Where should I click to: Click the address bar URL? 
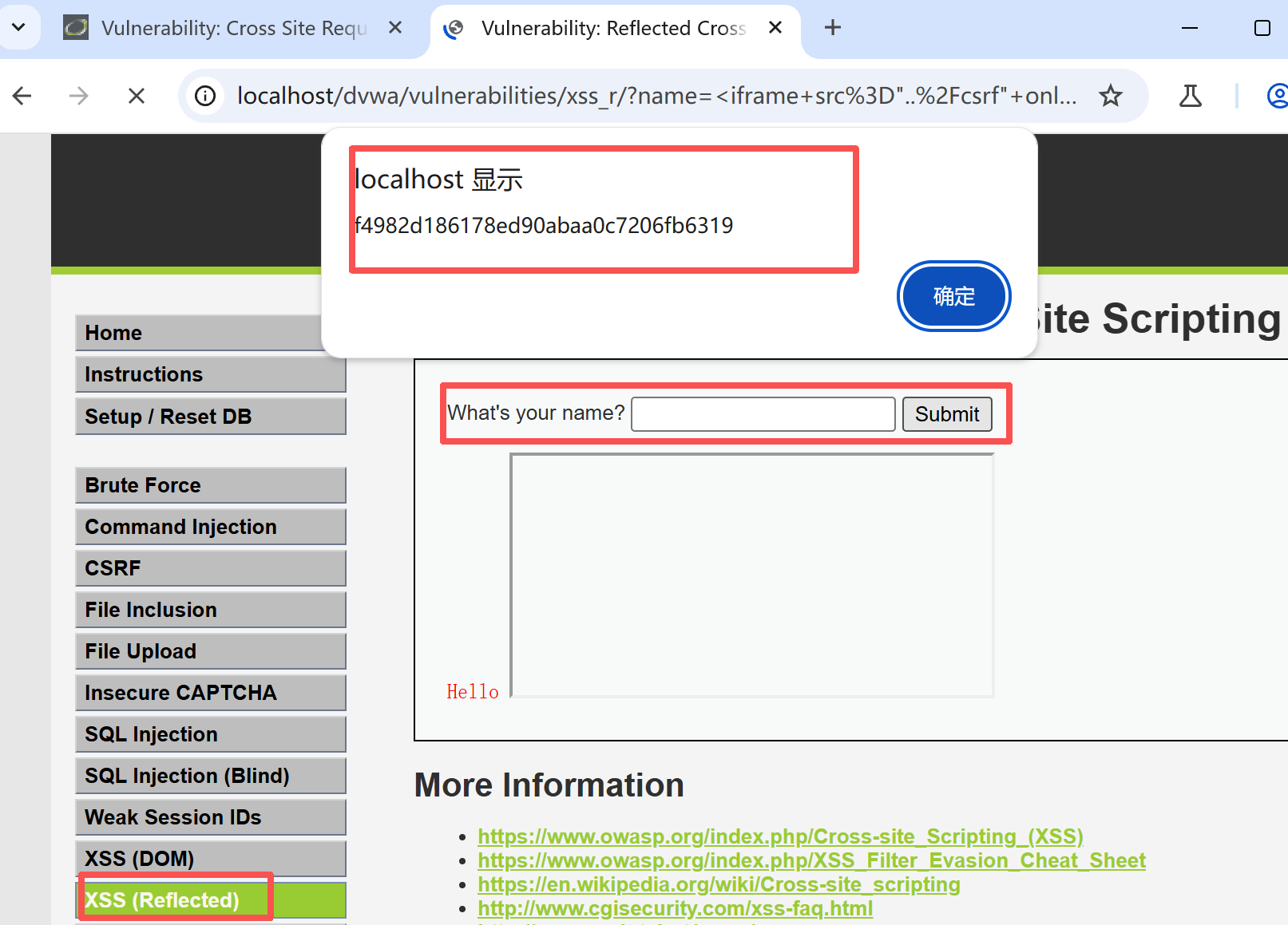point(656,97)
